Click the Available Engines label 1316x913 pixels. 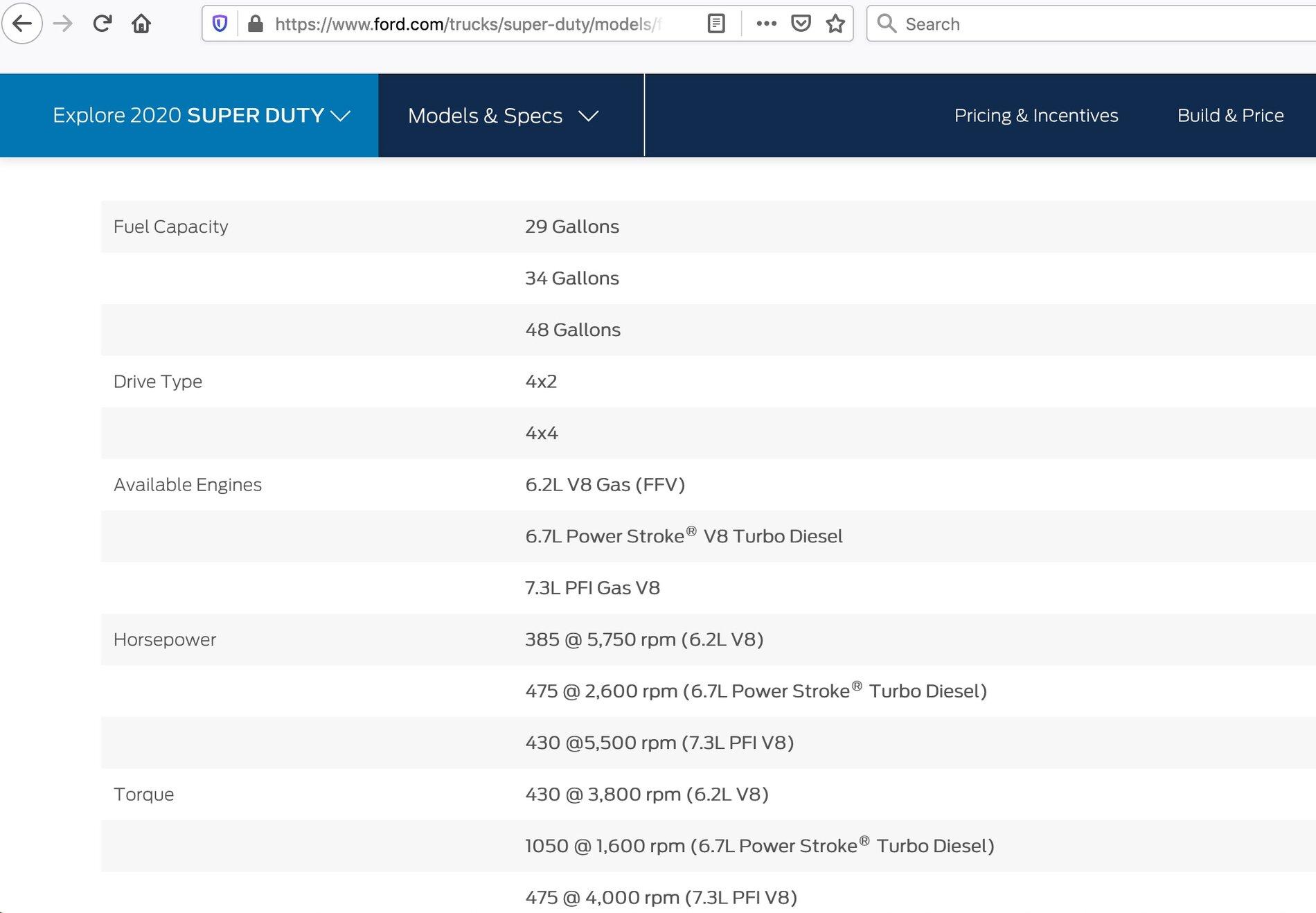pos(188,485)
